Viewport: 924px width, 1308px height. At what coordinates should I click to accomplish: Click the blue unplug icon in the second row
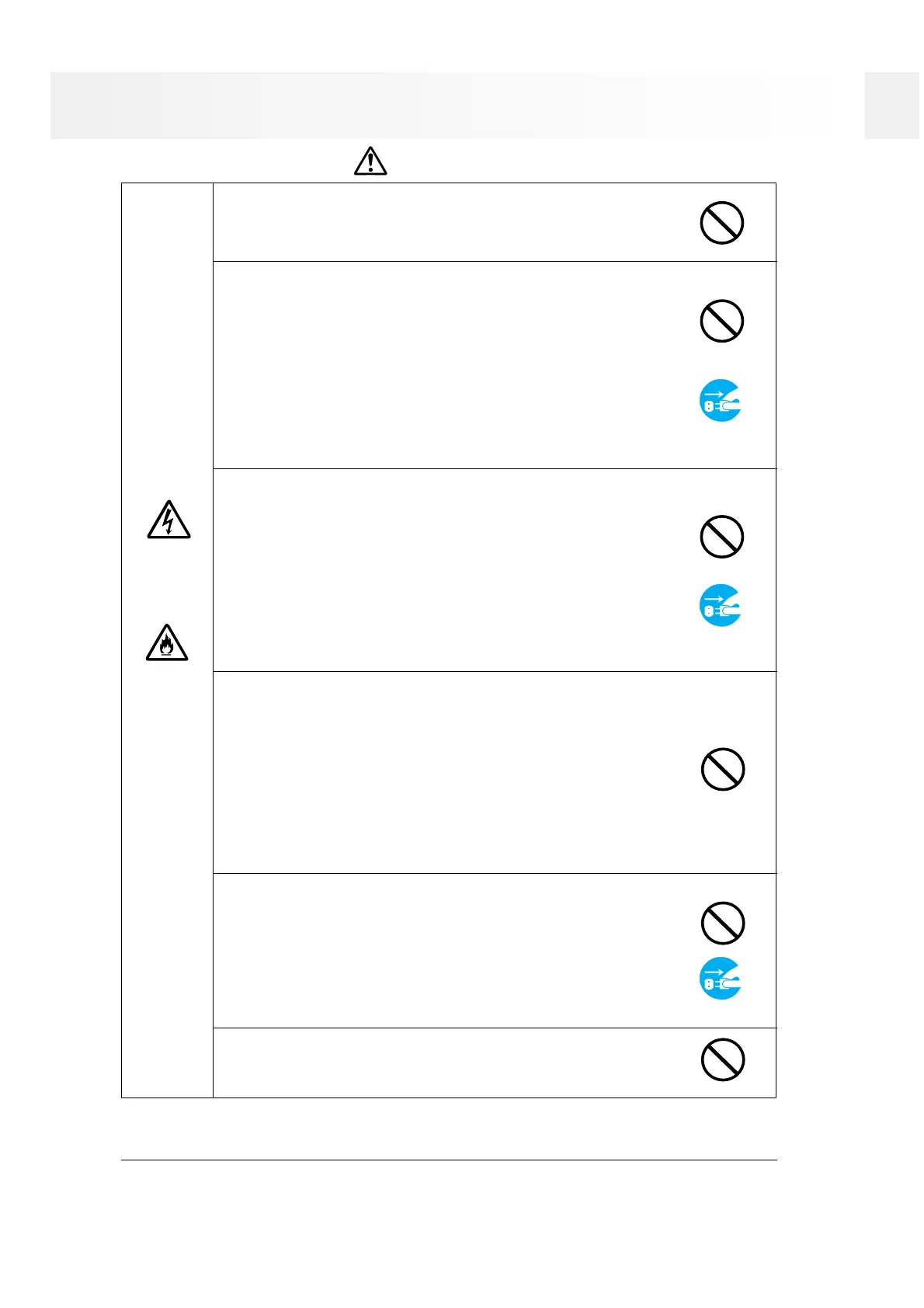coord(721,401)
